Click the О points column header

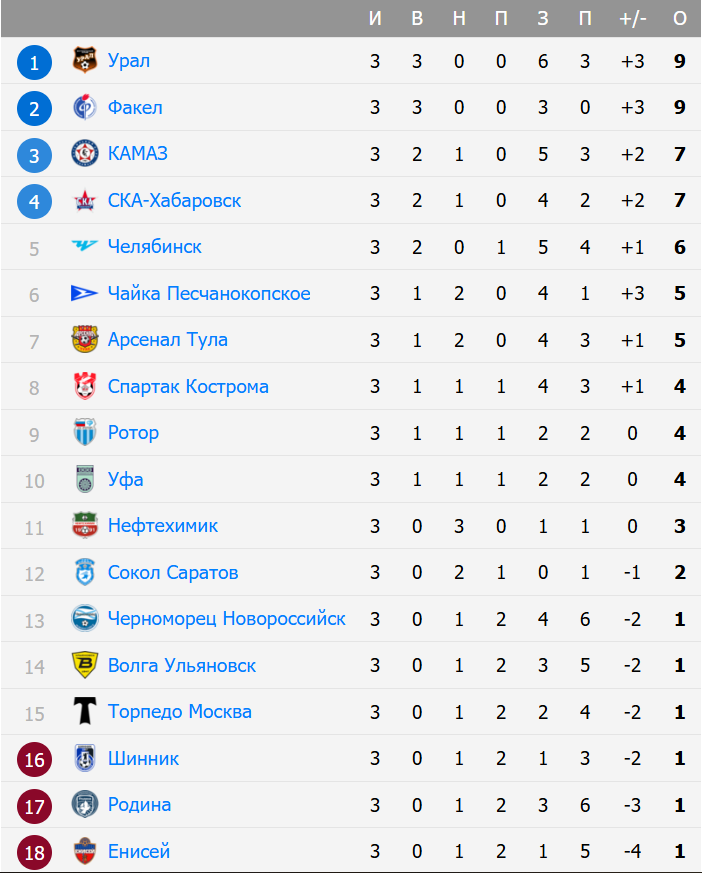click(x=680, y=19)
